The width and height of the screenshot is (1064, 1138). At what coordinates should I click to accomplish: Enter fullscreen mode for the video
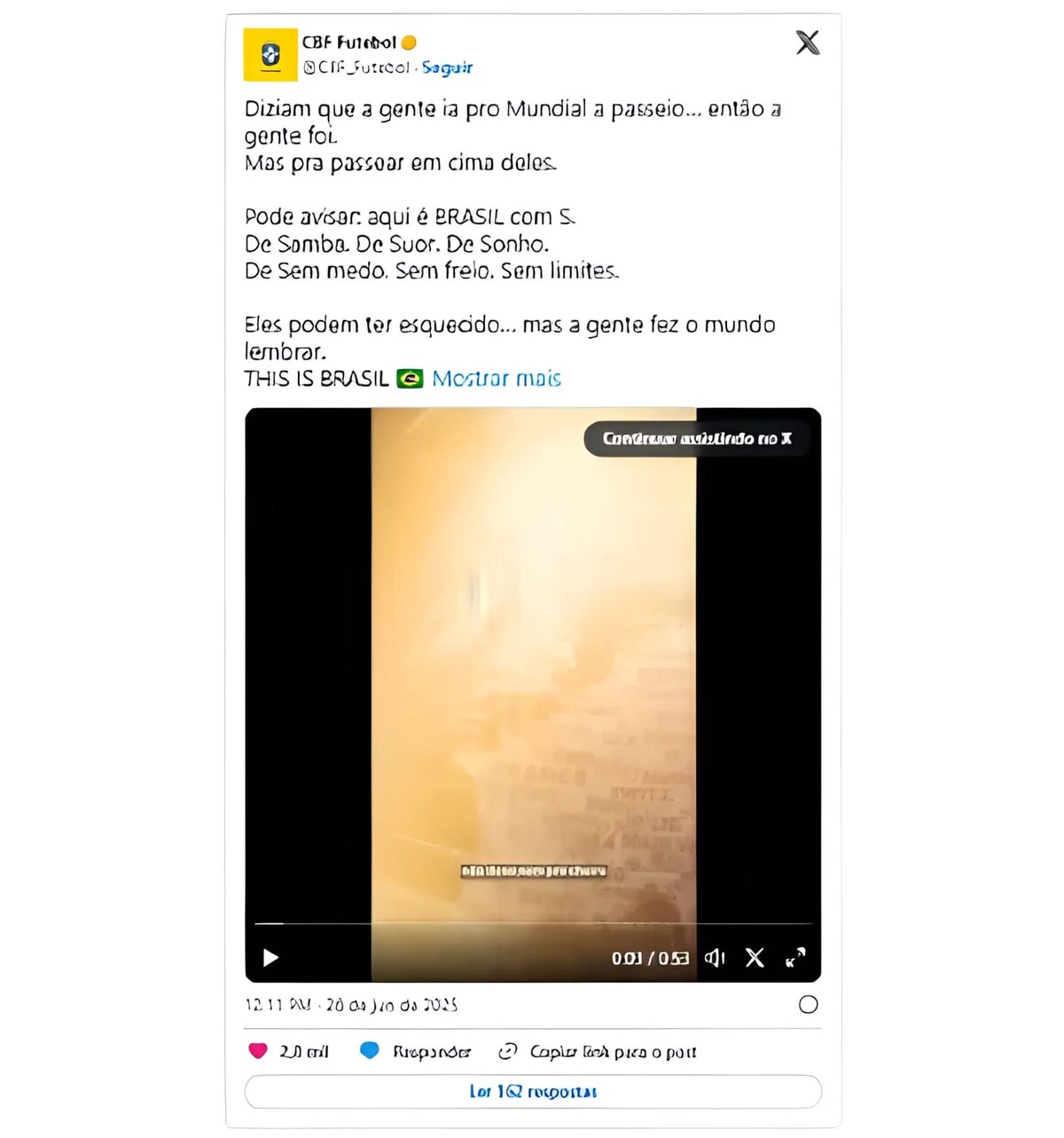tap(795, 958)
